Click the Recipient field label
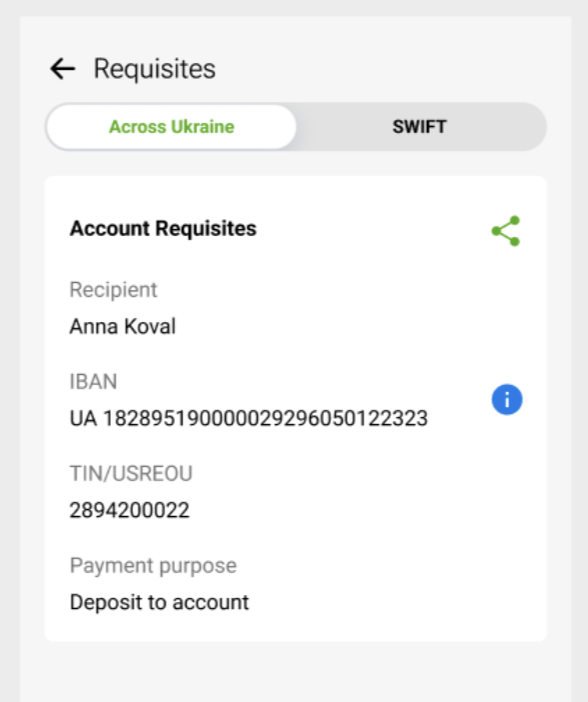Screen dimensions: 588x702 click(x=113, y=290)
